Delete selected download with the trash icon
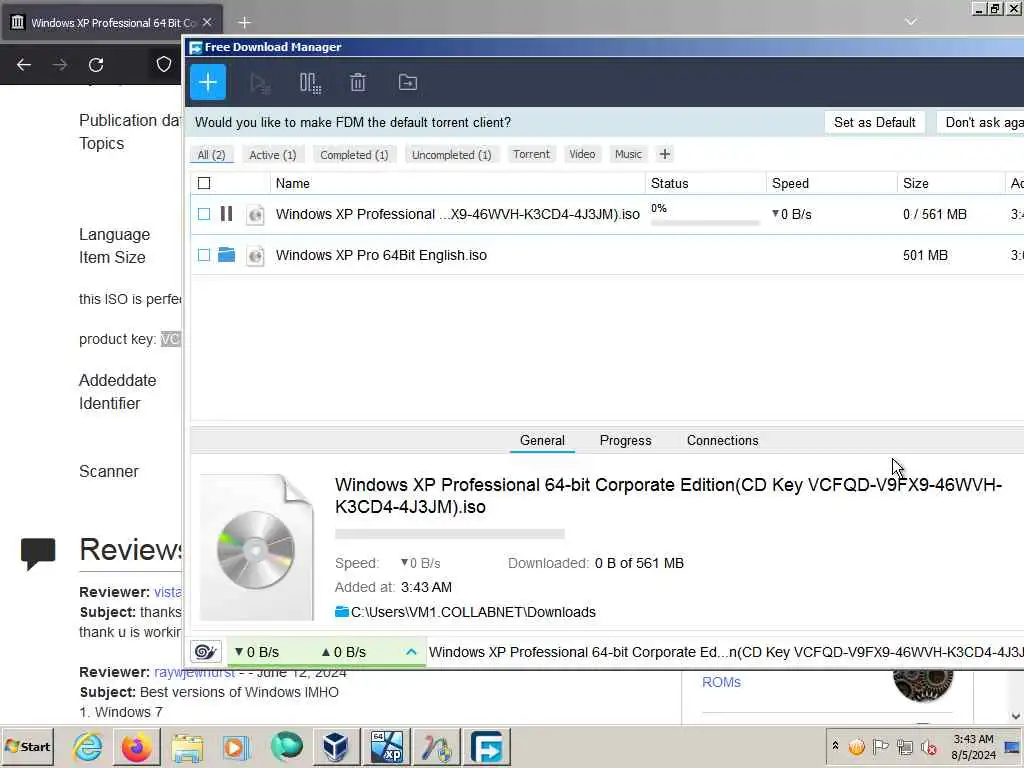Screen dimensions: 1024x768 (358, 83)
